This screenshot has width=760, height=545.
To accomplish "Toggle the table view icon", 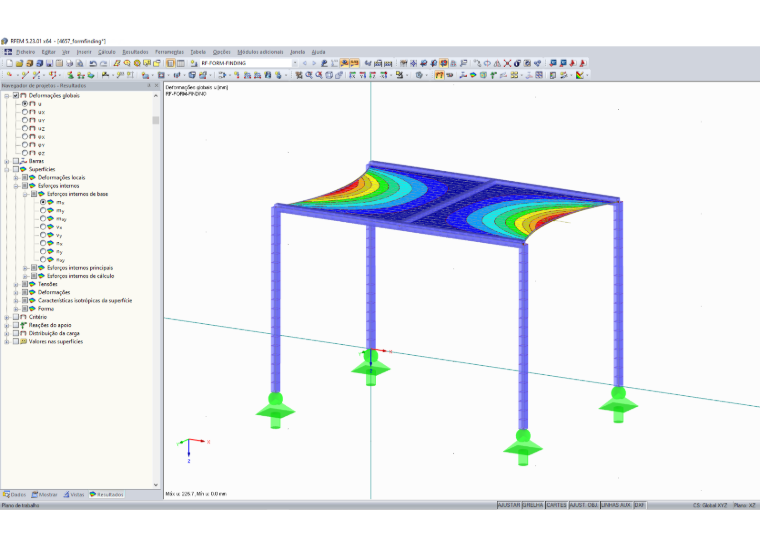I will pyautogui.click(x=181, y=63).
